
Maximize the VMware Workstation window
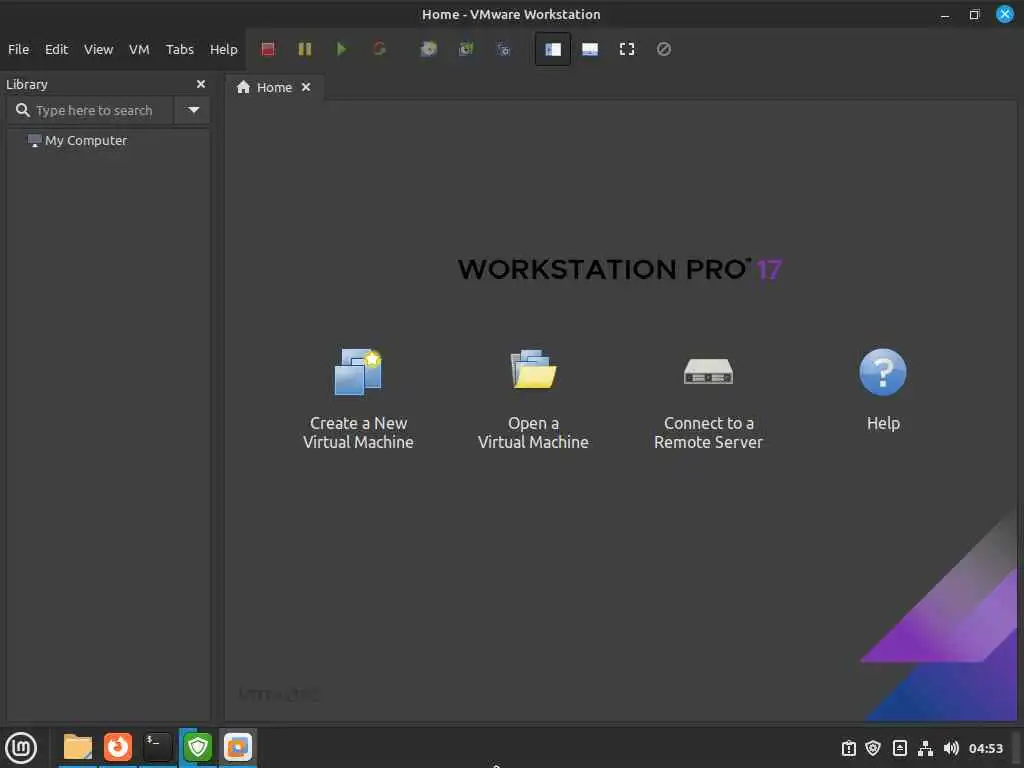tap(974, 14)
